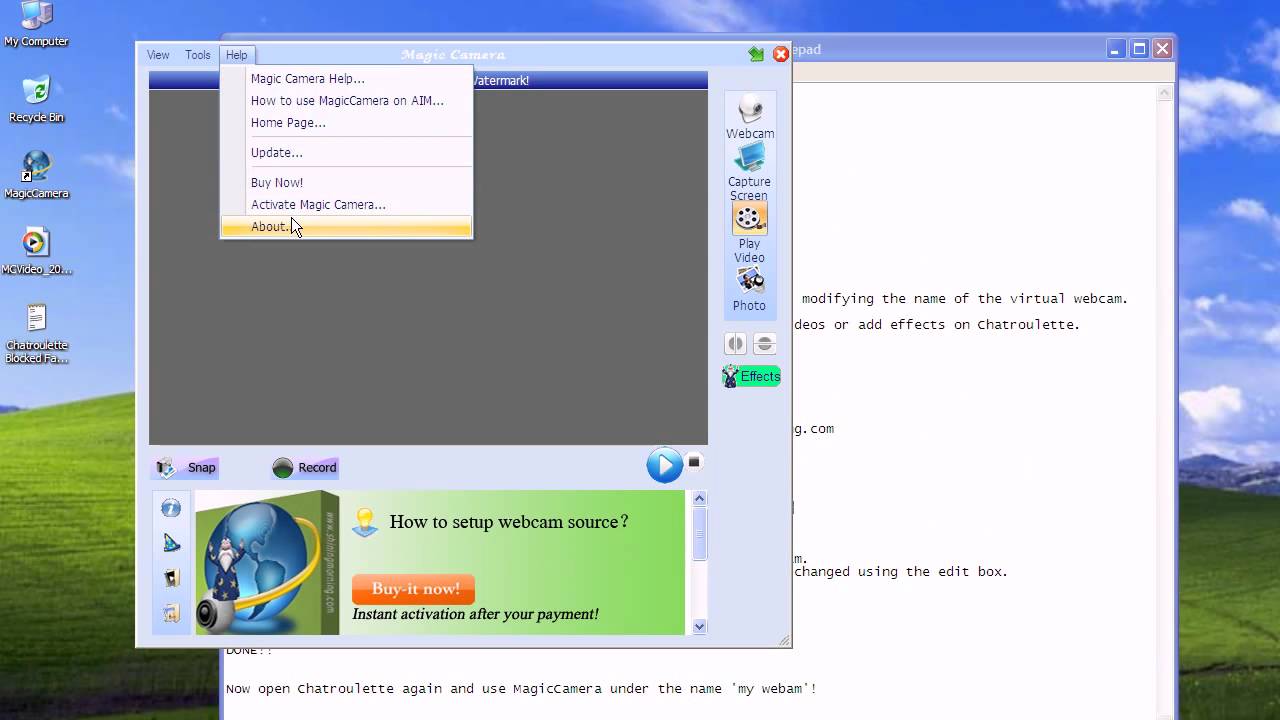Select the Play Video source
Screen dimensions: 1280x720
point(749,234)
